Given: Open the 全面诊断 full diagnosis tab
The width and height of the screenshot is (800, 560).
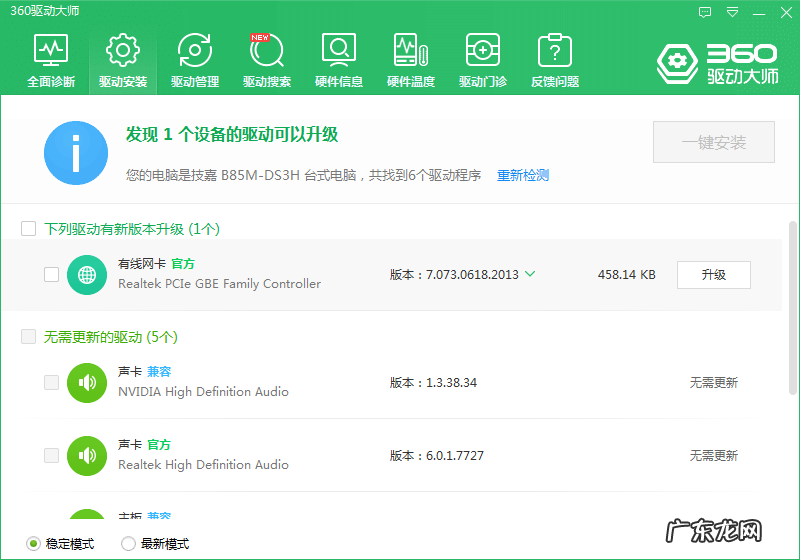Looking at the screenshot, I should (x=51, y=60).
